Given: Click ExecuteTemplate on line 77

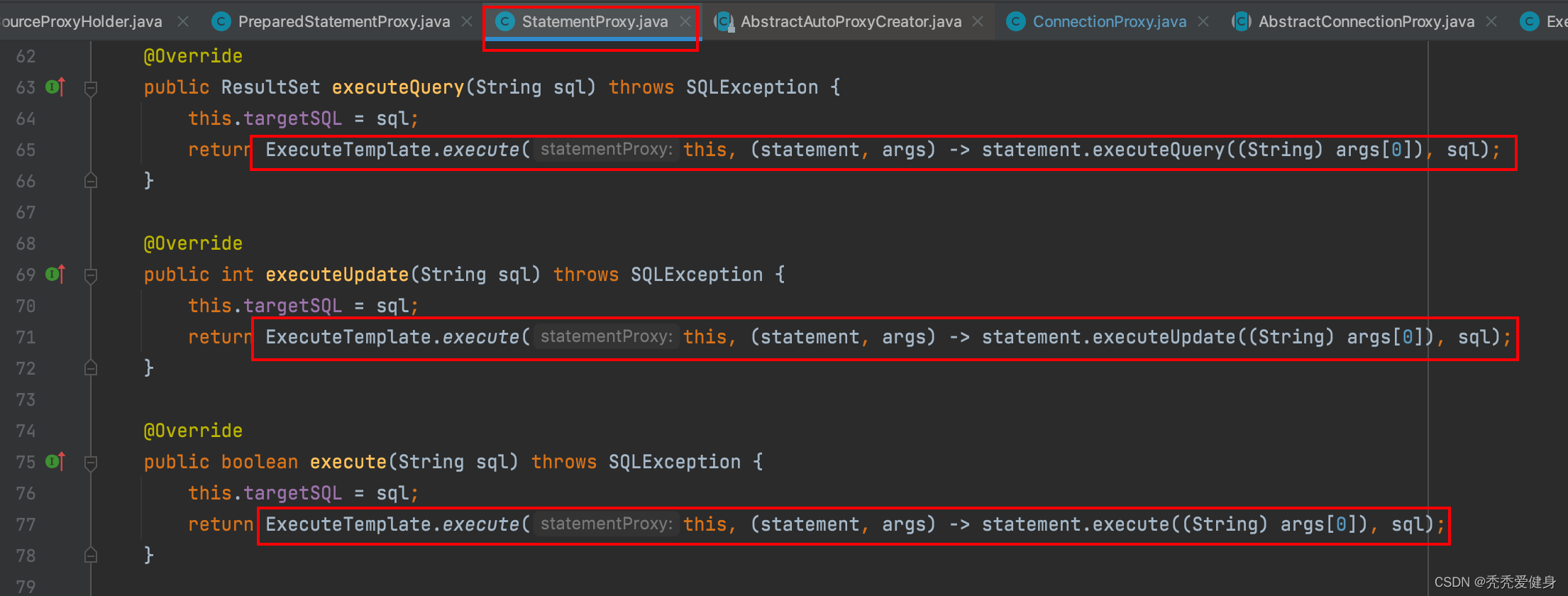Looking at the screenshot, I should (x=348, y=524).
